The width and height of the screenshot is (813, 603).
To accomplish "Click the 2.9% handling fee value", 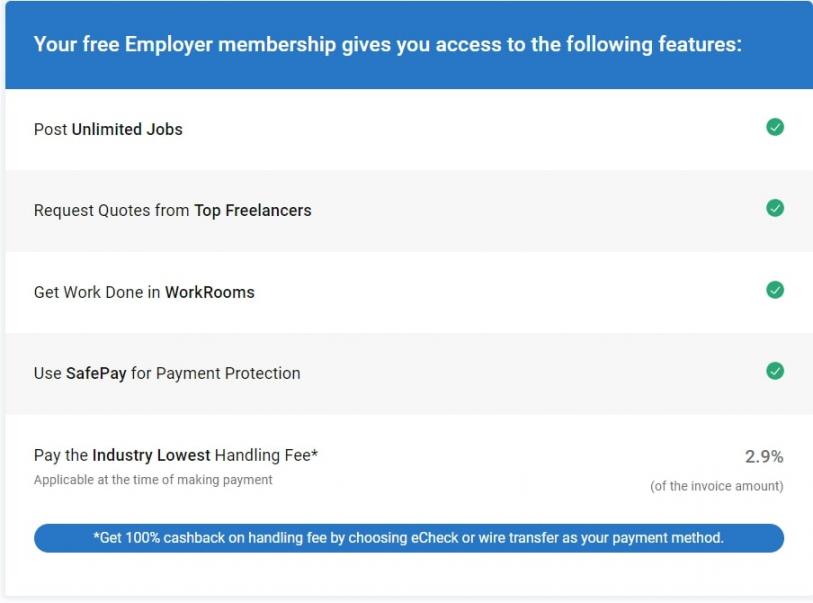I will pyautogui.click(x=764, y=456).
